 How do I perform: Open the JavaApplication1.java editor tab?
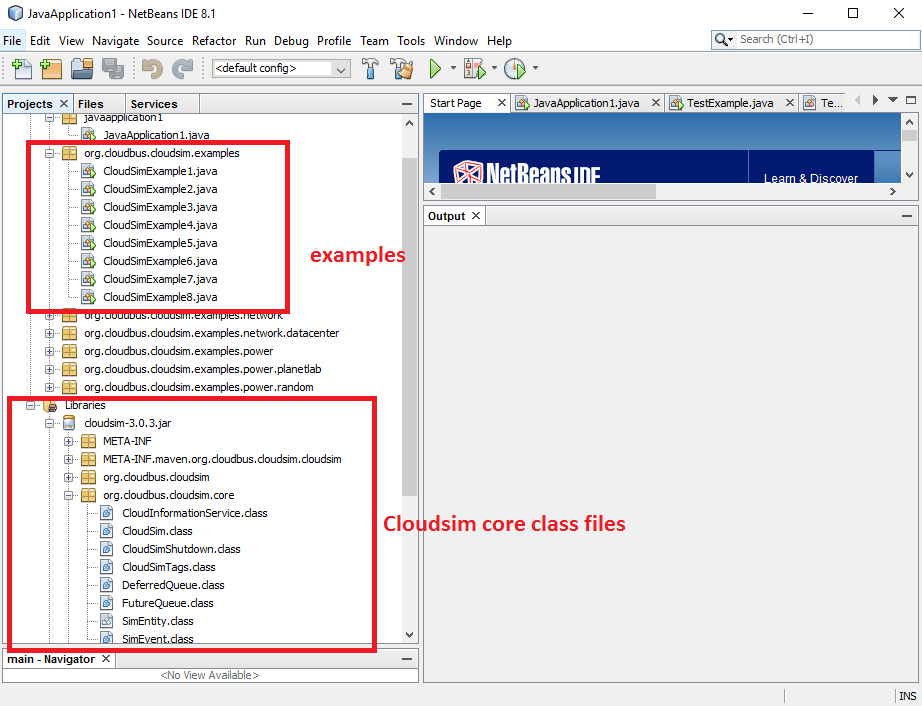click(x=586, y=103)
